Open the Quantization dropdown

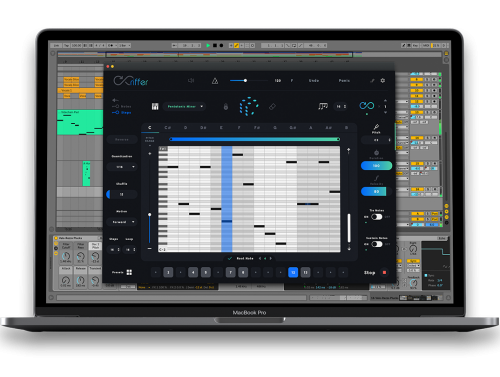[x=122, y=167]
